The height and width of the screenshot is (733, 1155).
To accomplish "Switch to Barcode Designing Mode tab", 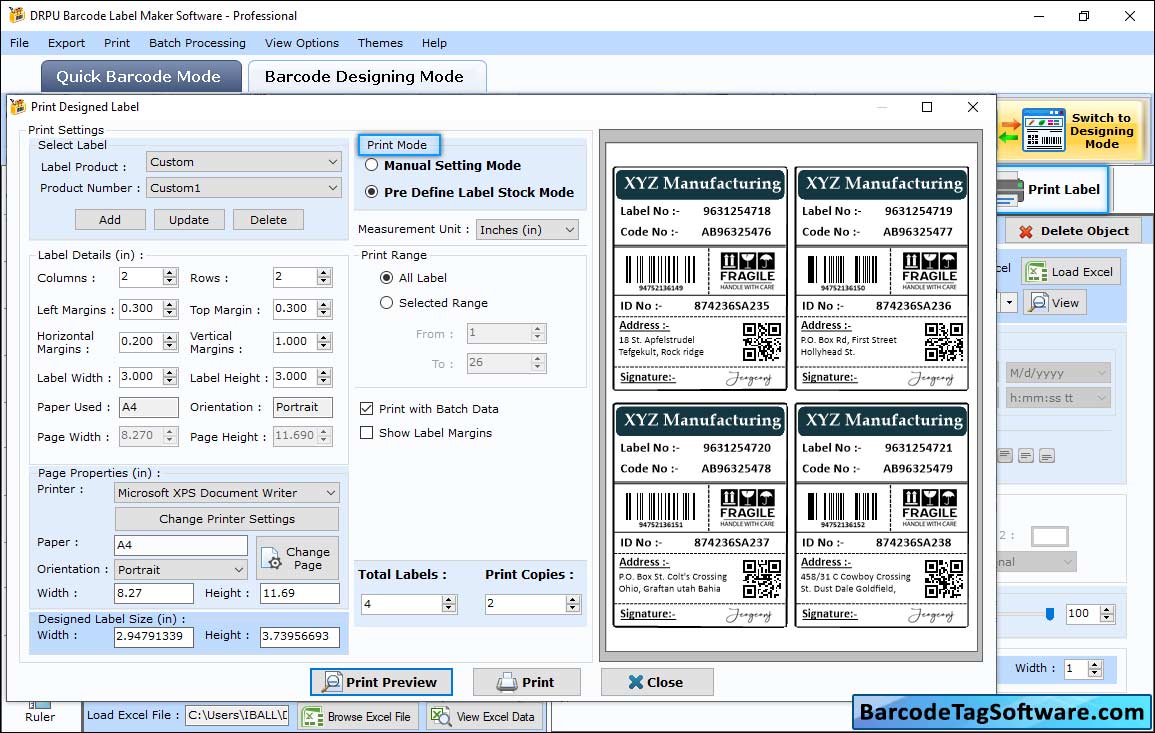I will (364, 77).
